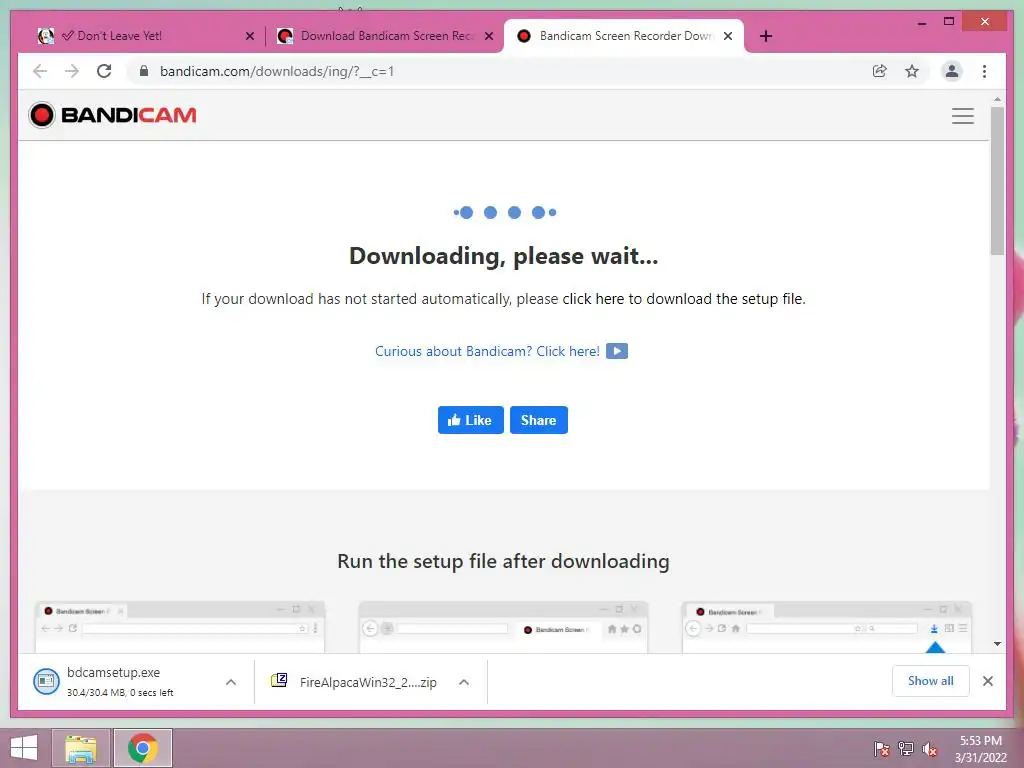Click Chrome icon in taskbar
Image resolution: width=1024 pixels, height=768 pixels.
142,748
